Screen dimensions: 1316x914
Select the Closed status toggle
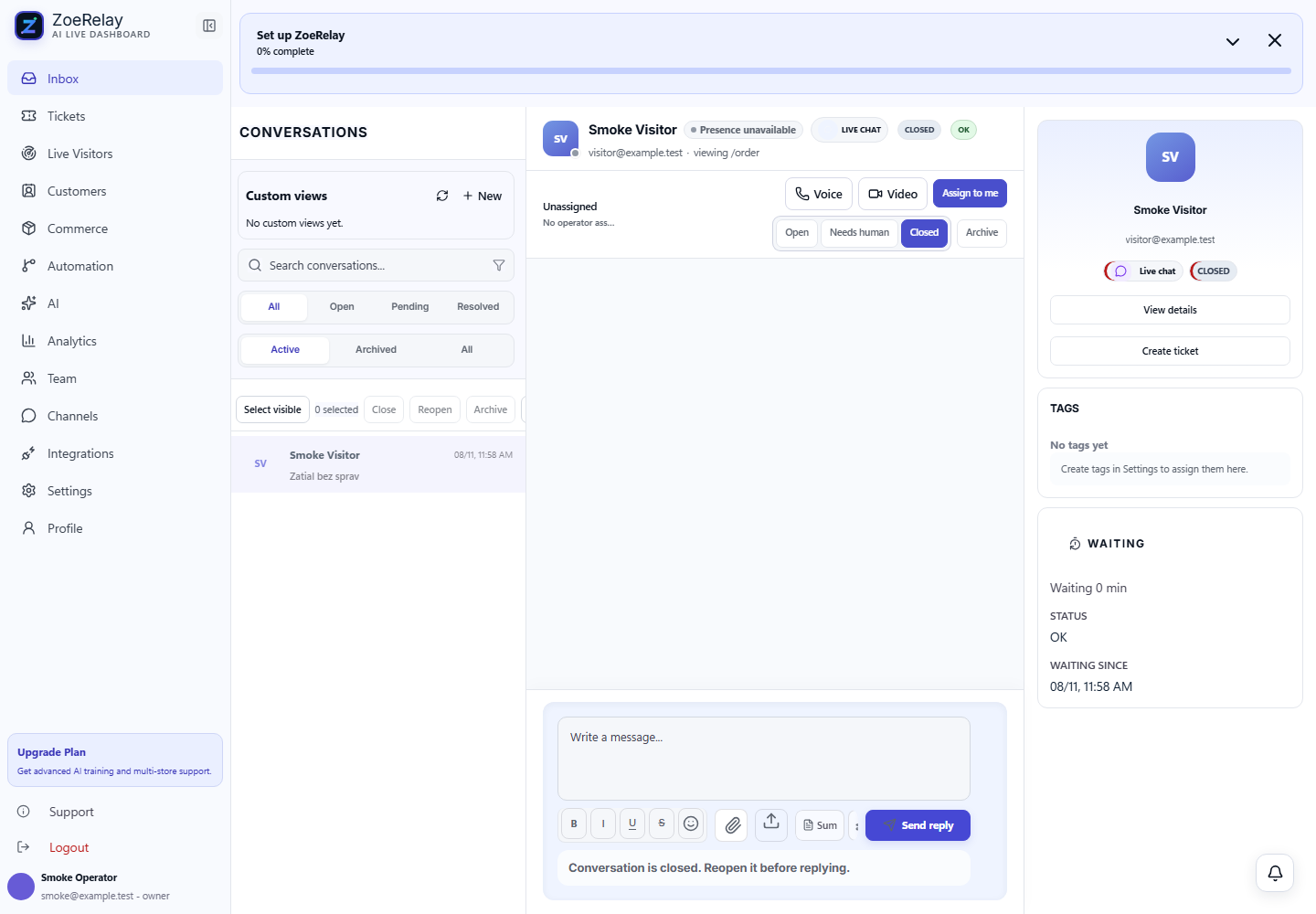(924, 233)
